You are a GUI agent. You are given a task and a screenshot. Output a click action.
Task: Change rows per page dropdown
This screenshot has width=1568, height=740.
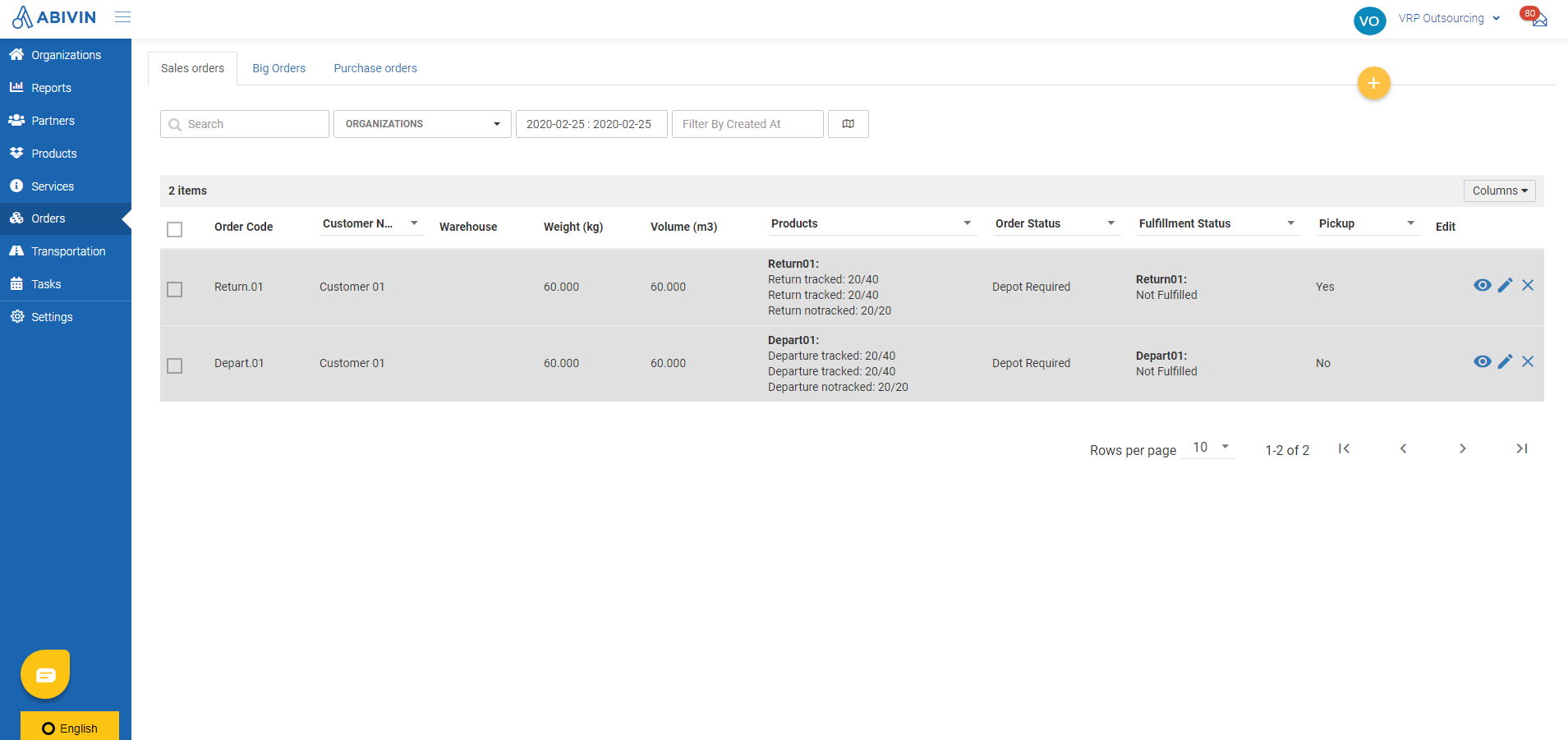click(x=1207, y=448)
